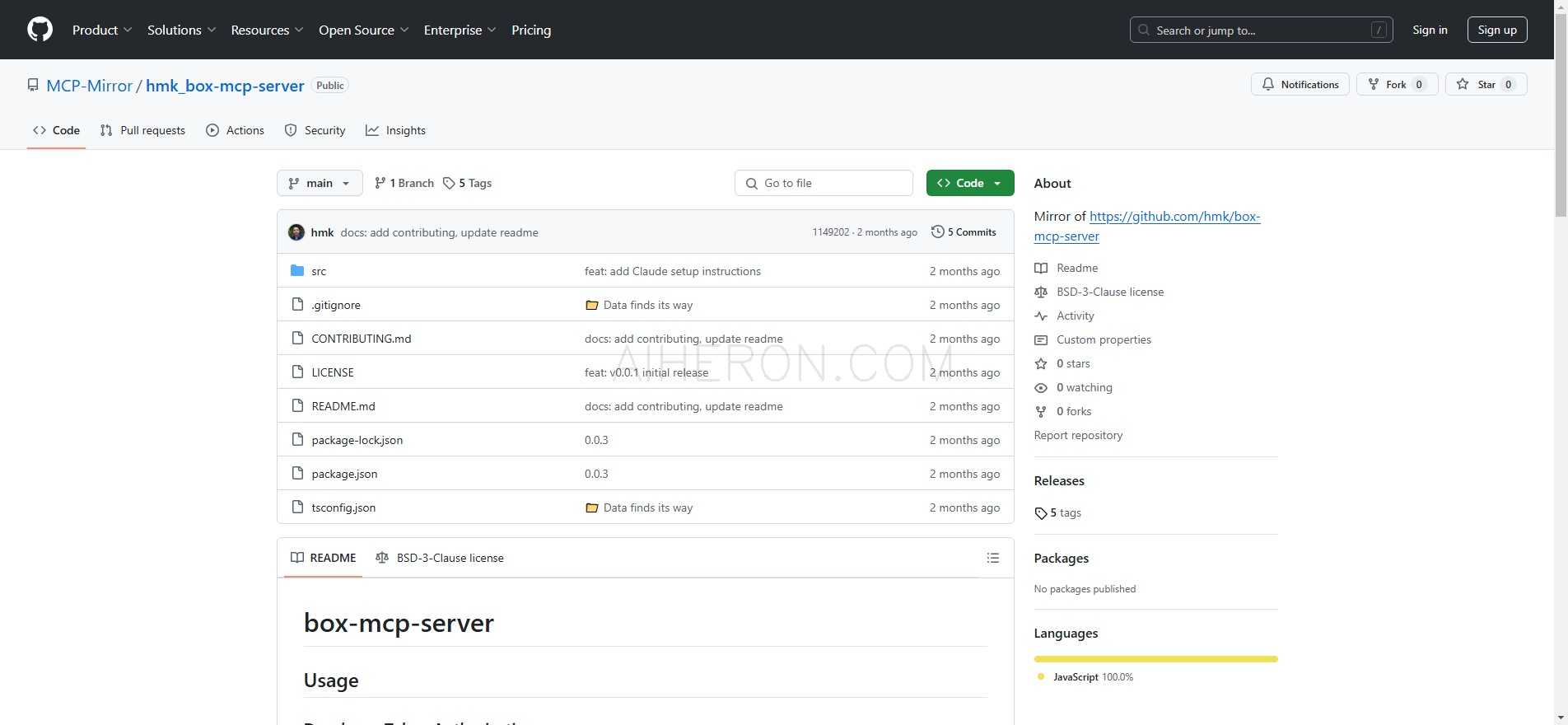Click the tag icon beside 5 tags in Releases
Viewport: 1568px width, 725px height.
pyautogui.click(x=1041, y=512)
